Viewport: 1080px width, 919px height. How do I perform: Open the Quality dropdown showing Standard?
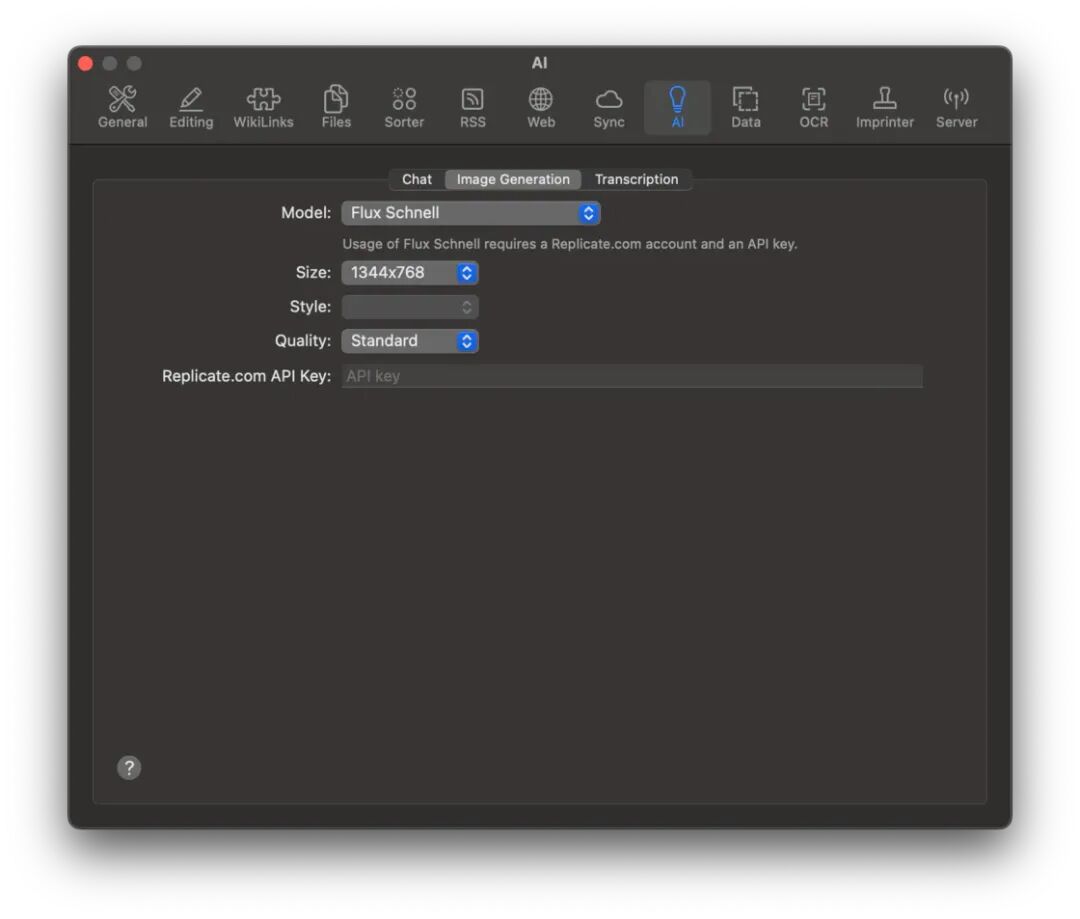click(410, 341)
